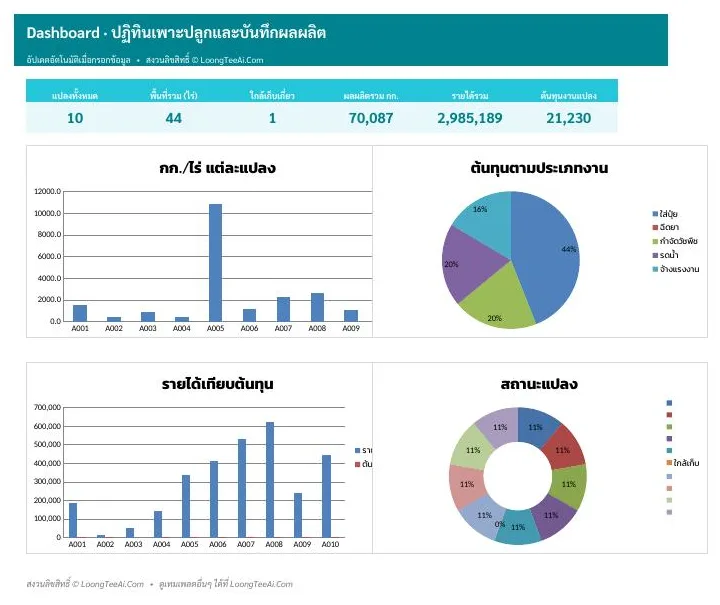This screenshot has height=605, width=720.
Task: Click the purple รดน้ำ legend swatch
Action: 655,255
